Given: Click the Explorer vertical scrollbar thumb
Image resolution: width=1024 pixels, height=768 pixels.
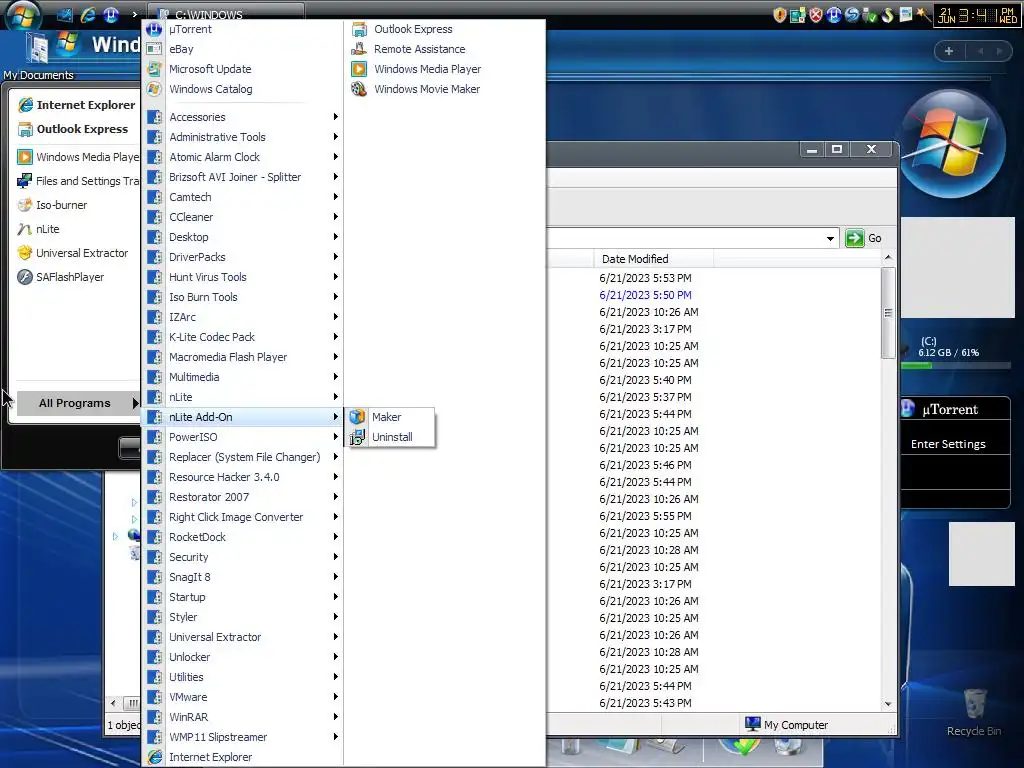Looking at the screenshot, I should [888, 313].
